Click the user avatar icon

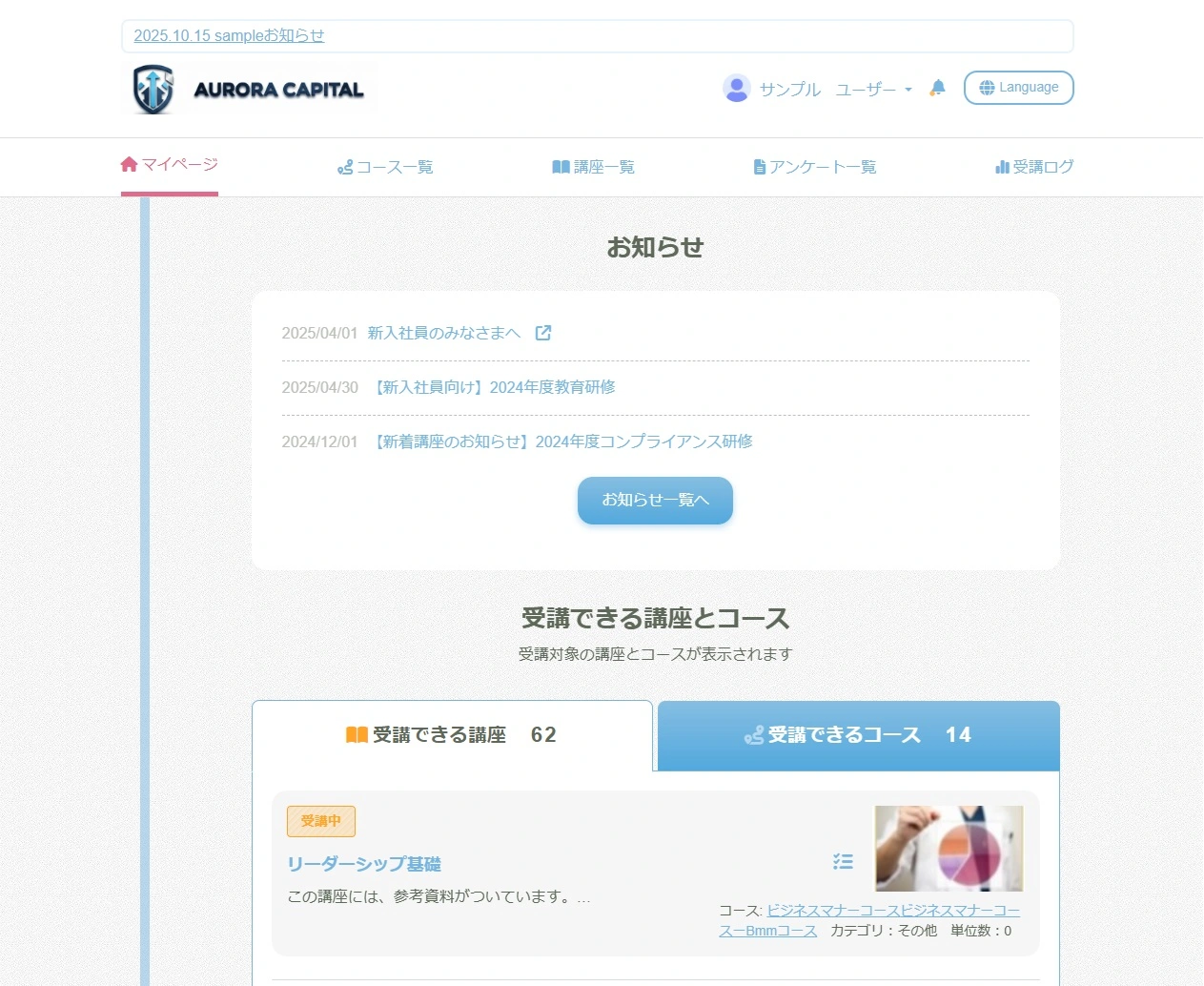pyautogui.click(x=736, y=89)
